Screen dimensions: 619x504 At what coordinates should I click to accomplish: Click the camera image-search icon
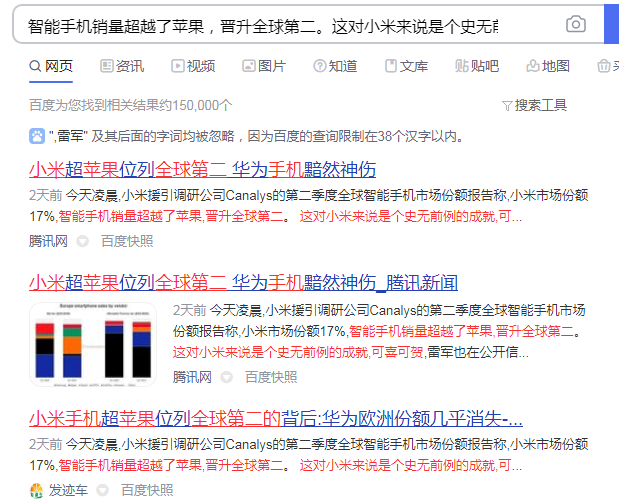[576, 24]
